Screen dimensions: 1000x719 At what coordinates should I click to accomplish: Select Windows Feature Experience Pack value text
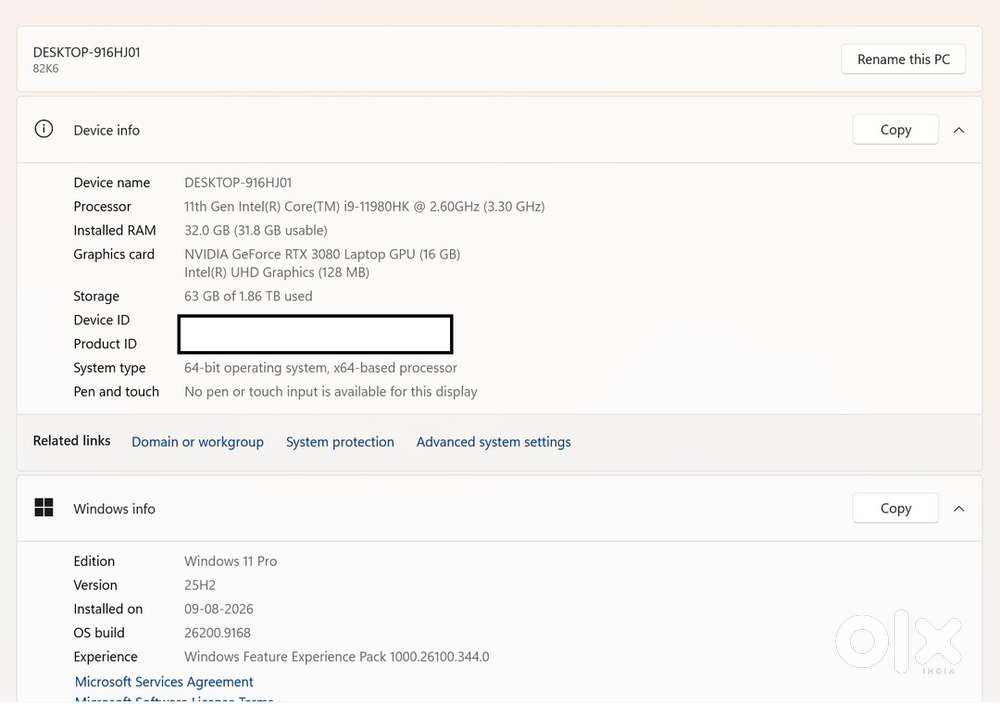[x=337, y=656]
